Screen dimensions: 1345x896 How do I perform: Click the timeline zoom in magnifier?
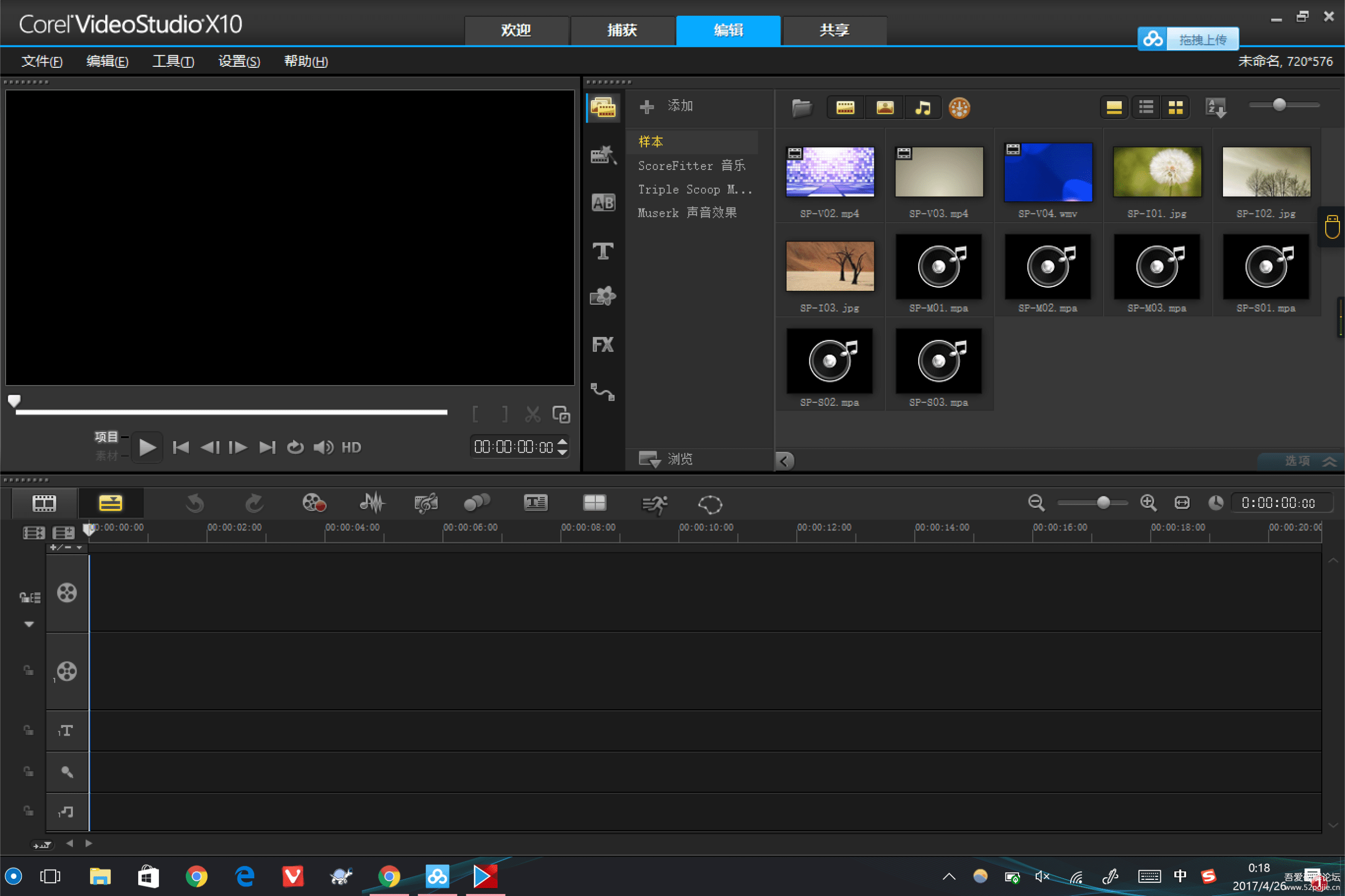(x=1149, y=503)
